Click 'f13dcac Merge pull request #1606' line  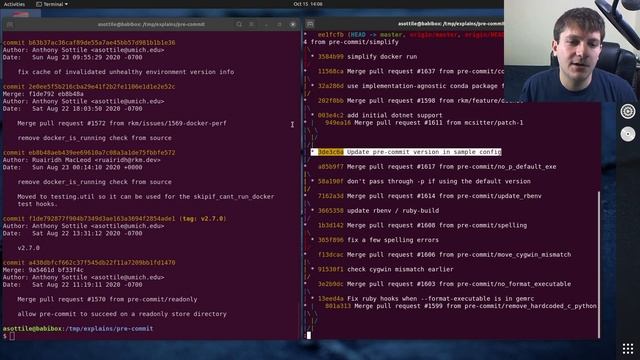point(444,255)
